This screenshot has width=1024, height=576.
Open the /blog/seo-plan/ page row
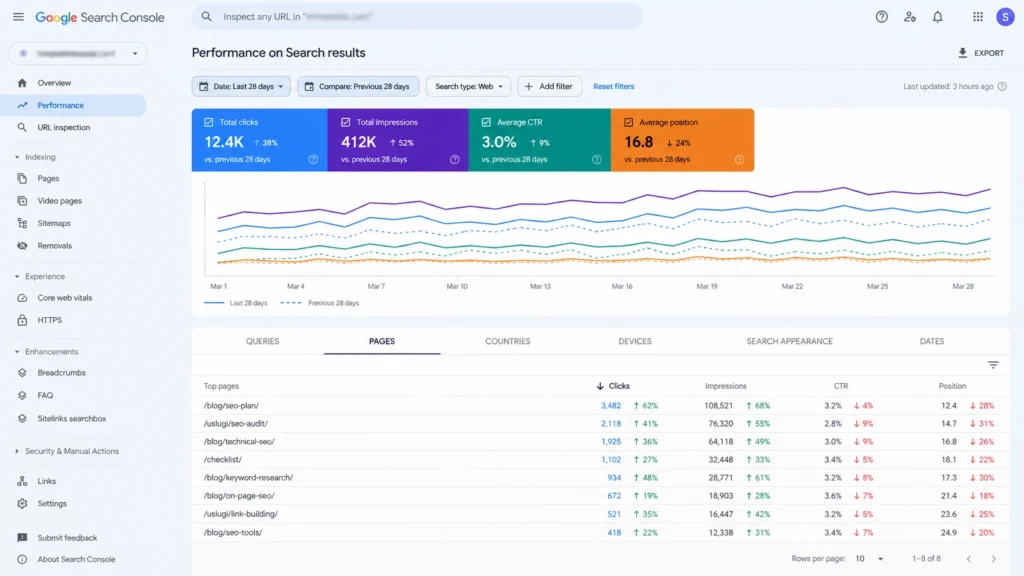point(601,406)
